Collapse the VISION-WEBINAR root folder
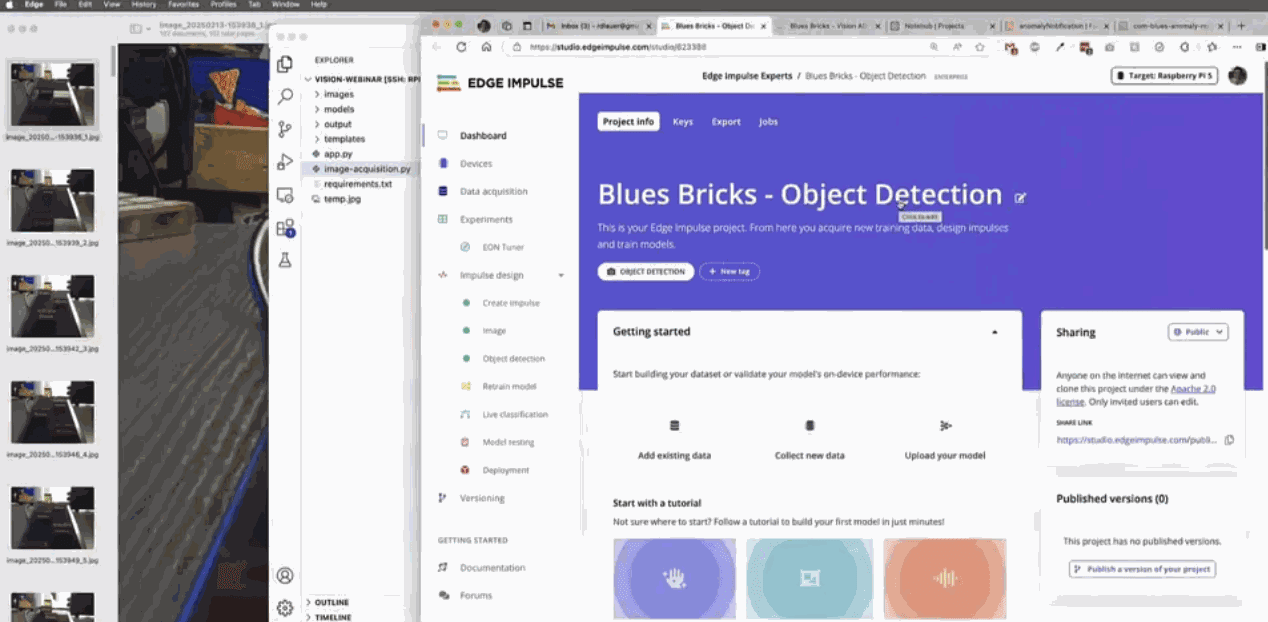 pyautogui.click(x=308, y=78)
